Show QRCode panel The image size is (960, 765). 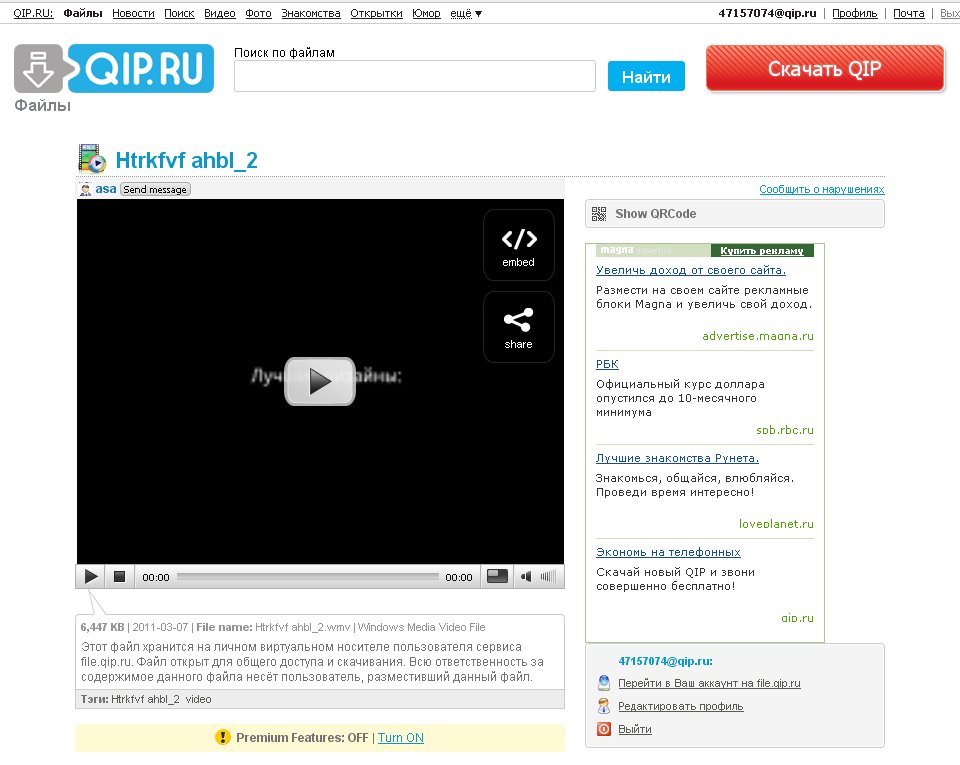735,214
